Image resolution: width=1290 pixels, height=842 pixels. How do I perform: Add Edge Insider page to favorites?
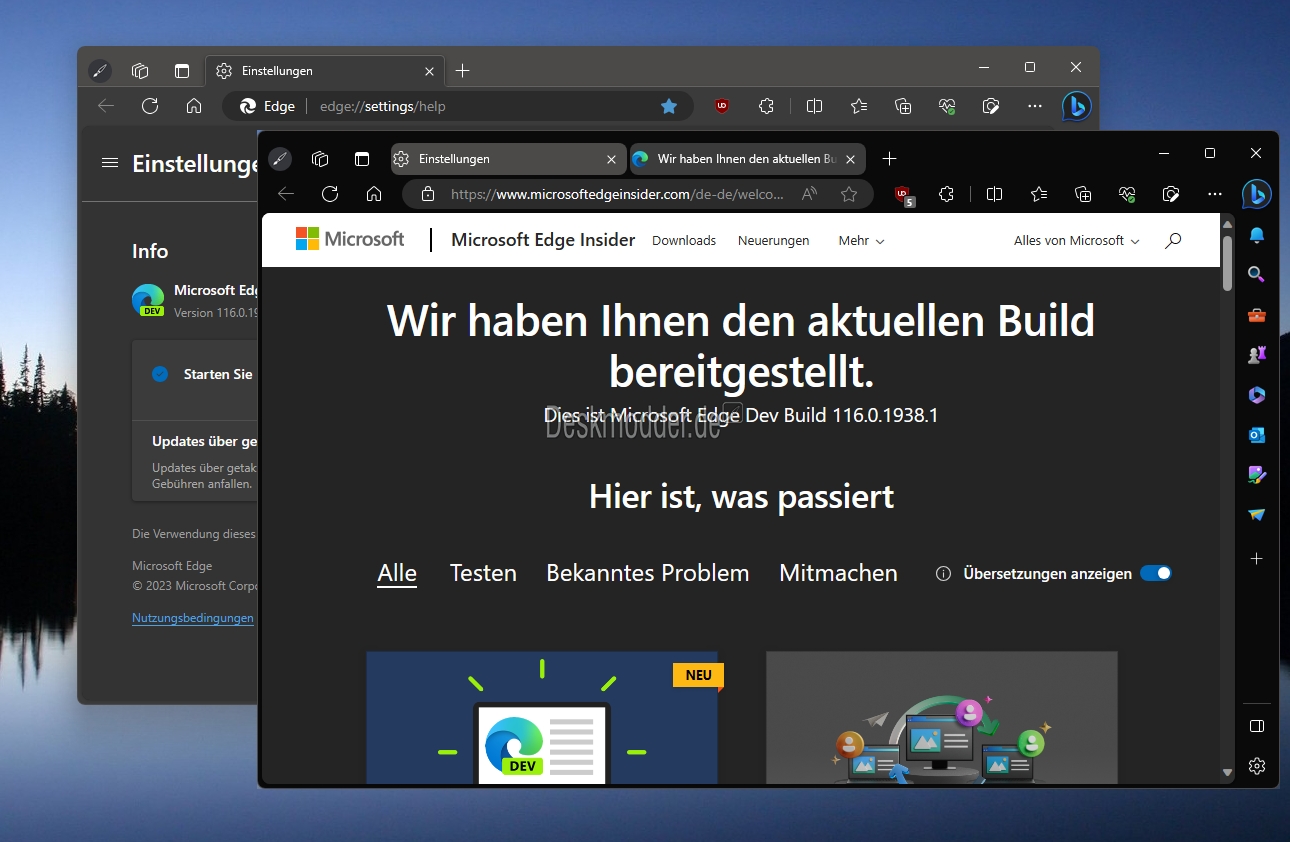849,194
